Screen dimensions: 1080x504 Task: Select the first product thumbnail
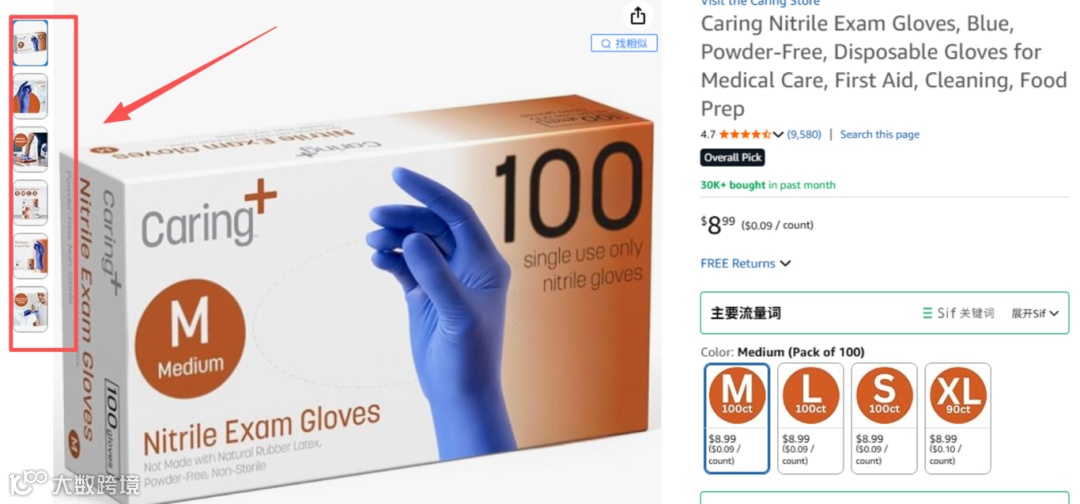tap(30, 43)
